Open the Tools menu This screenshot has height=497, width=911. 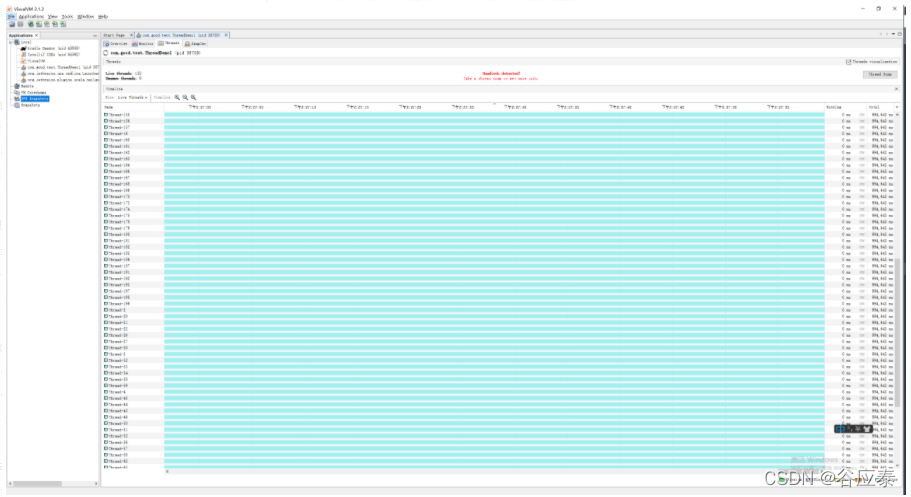click(67, 17)
